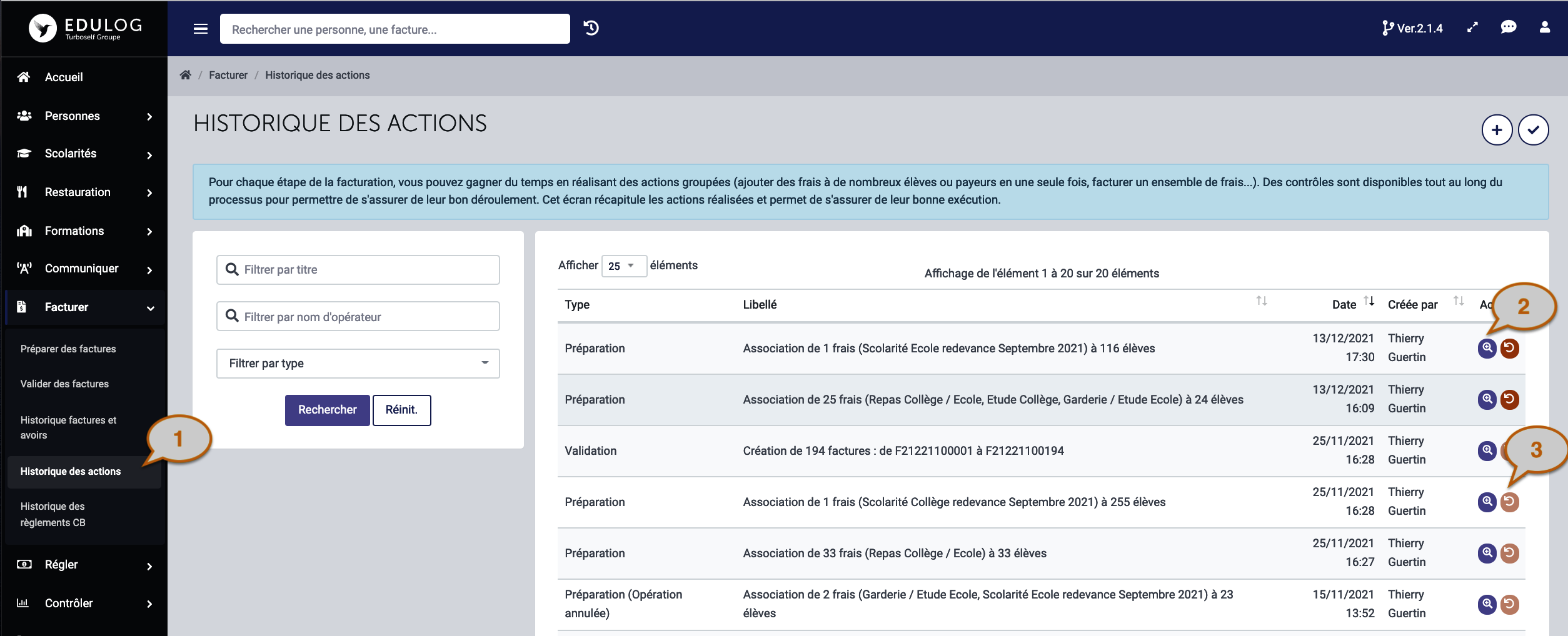Click the plus circle button

1497,130
